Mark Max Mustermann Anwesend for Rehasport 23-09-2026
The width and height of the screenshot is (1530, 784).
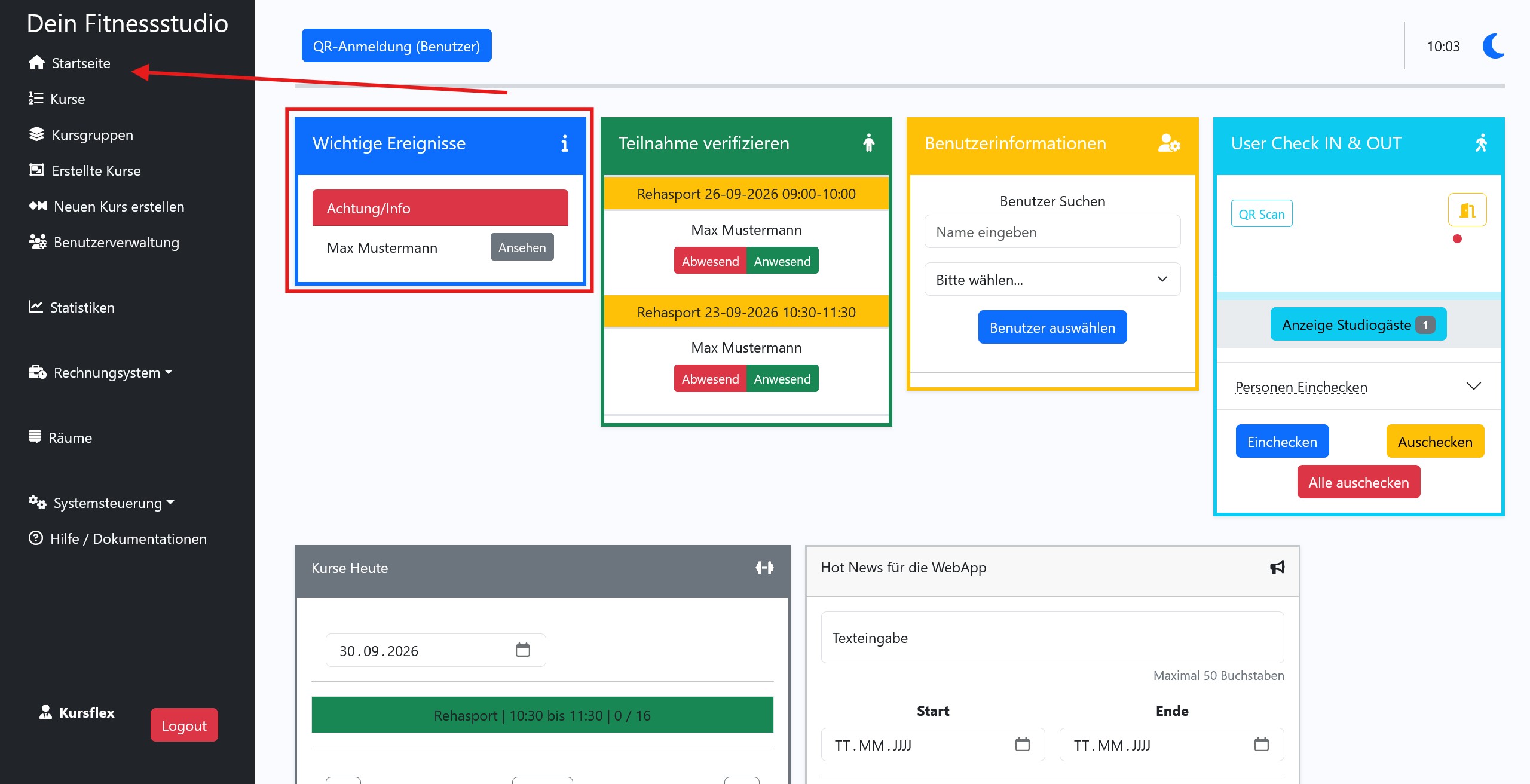point(782,379)
